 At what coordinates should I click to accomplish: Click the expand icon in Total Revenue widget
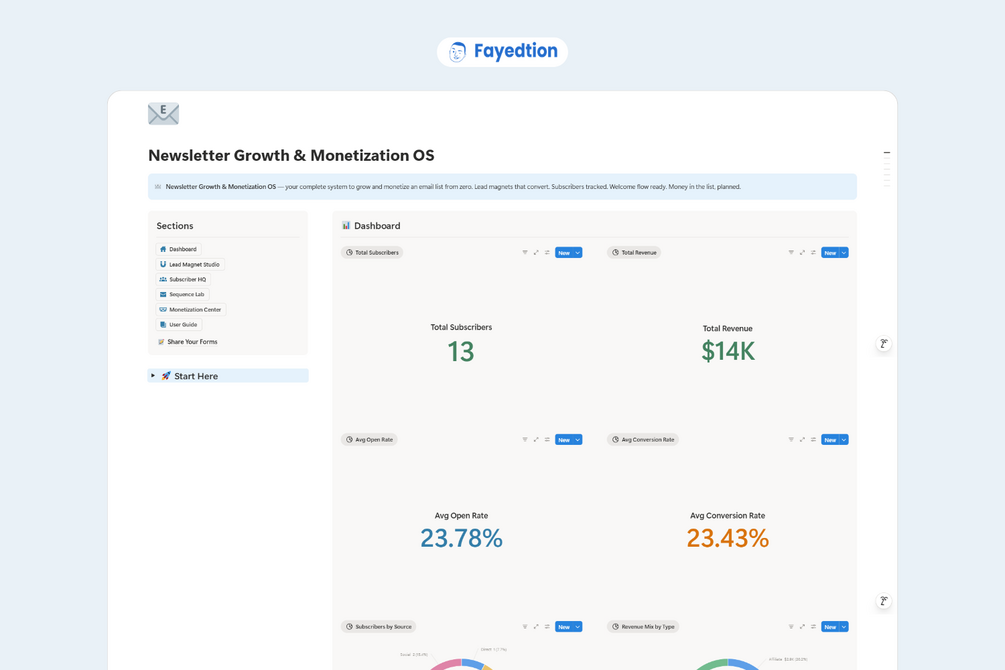click(802, 253)
